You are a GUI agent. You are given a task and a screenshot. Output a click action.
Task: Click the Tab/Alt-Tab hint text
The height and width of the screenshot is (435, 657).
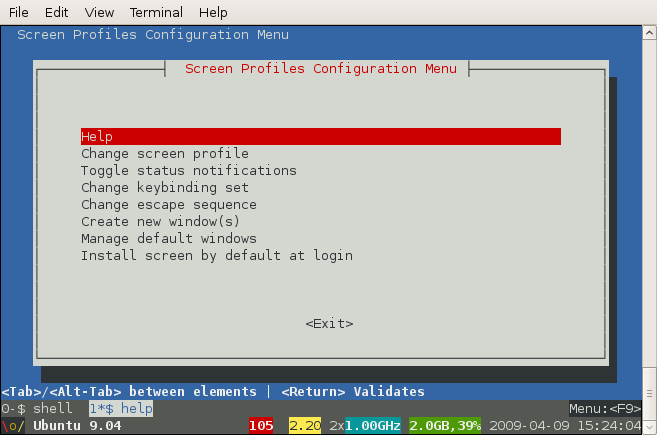[x=129, y=392]
